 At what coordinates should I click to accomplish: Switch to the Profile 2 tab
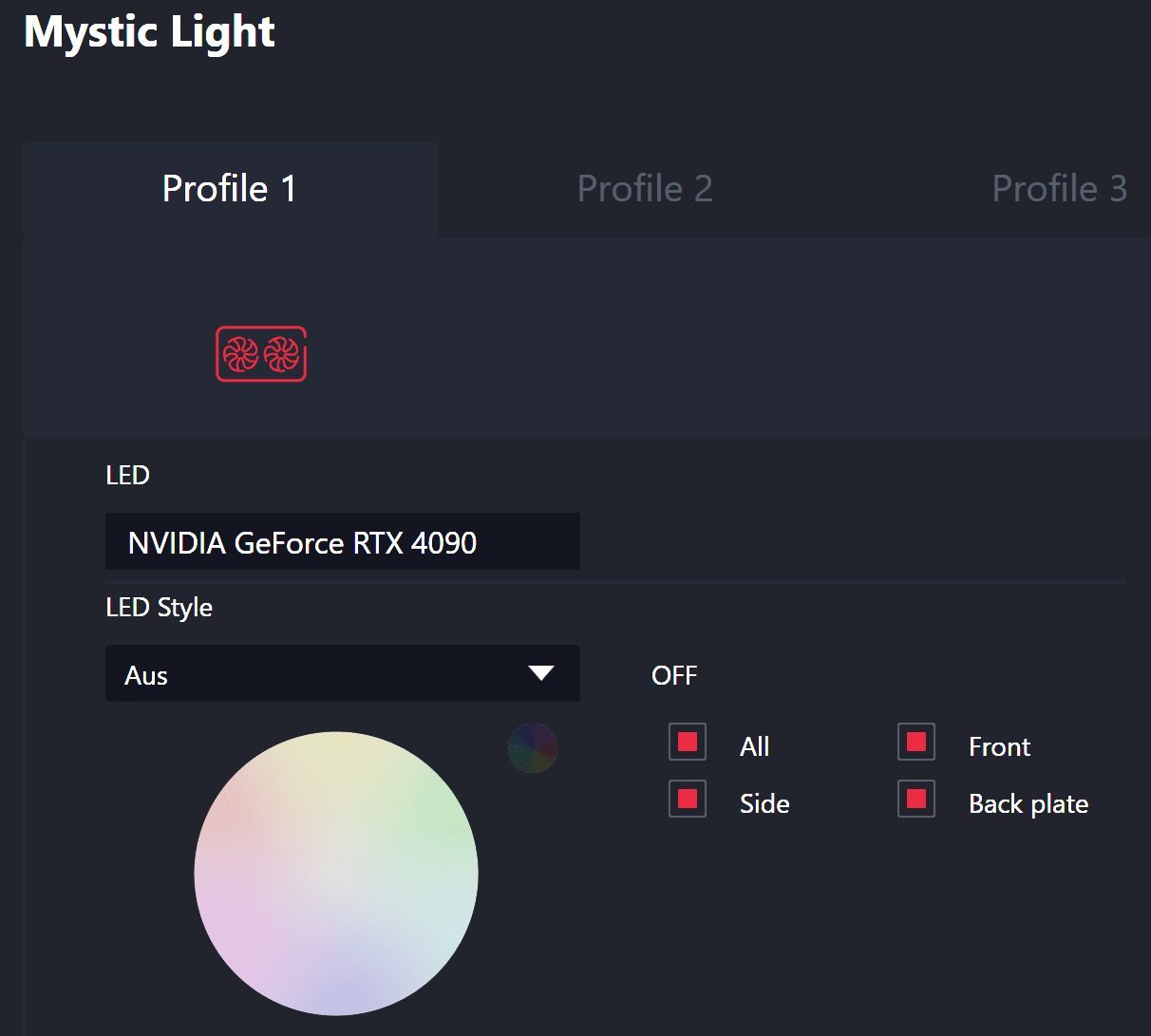click(645, 189)
